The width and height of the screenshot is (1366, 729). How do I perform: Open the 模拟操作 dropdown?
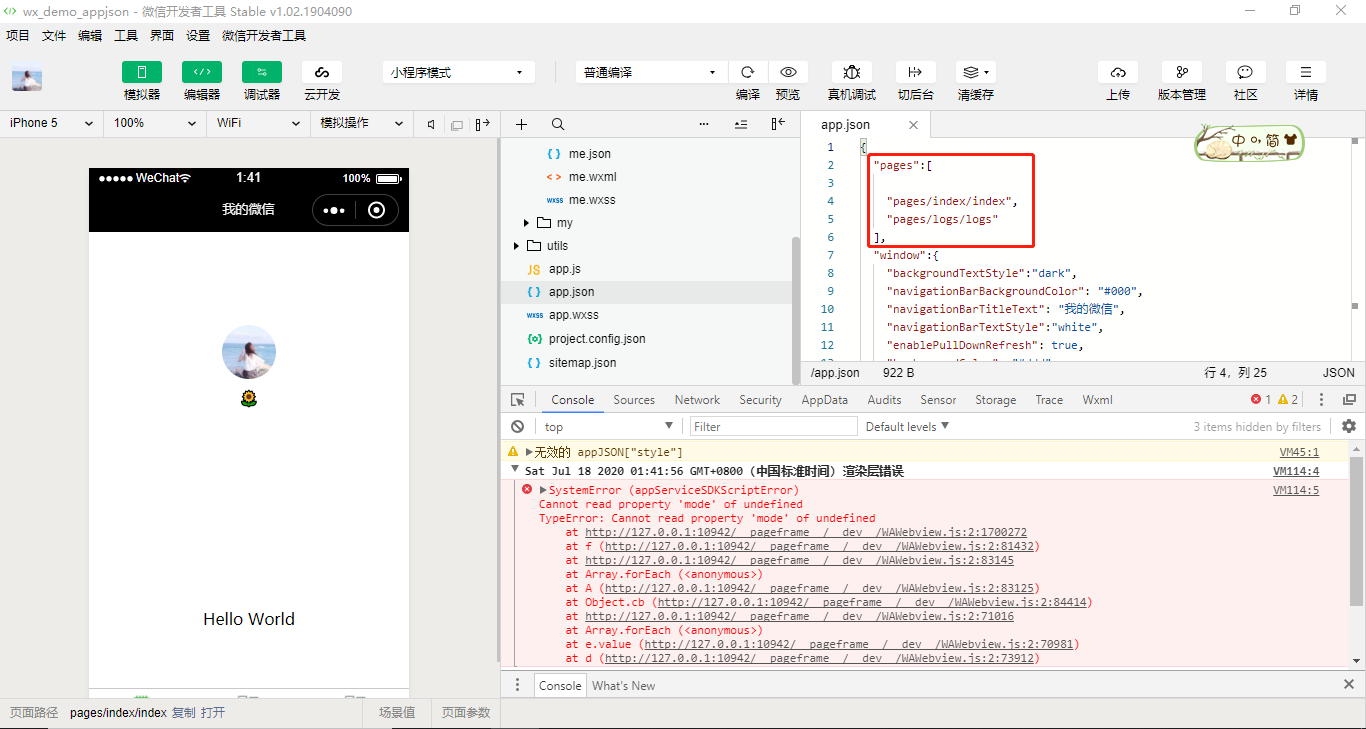click(362, 123)
